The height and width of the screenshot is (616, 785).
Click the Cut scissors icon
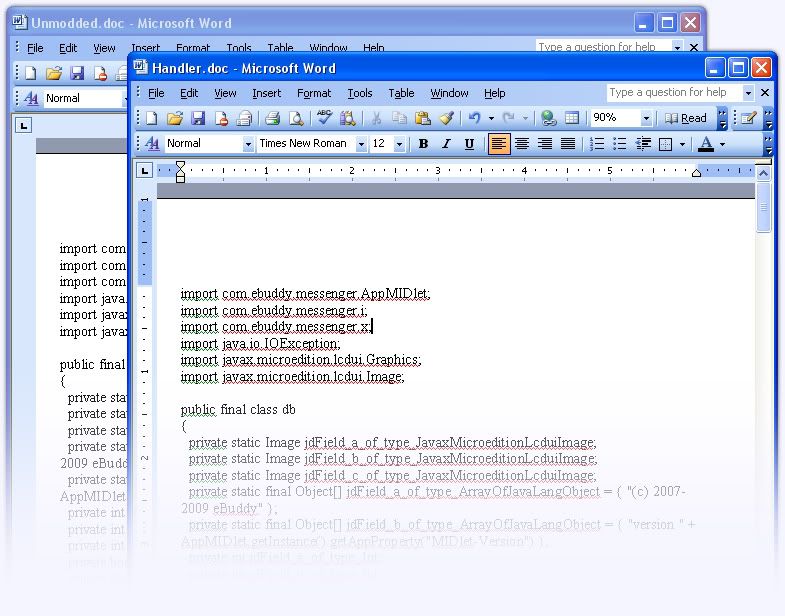(376, 118)
